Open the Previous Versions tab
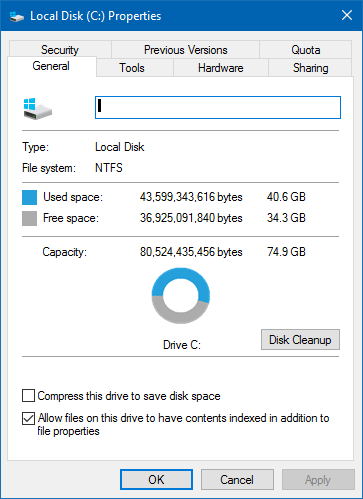Screen dimensions: 363x499 [x=186, y=50]
